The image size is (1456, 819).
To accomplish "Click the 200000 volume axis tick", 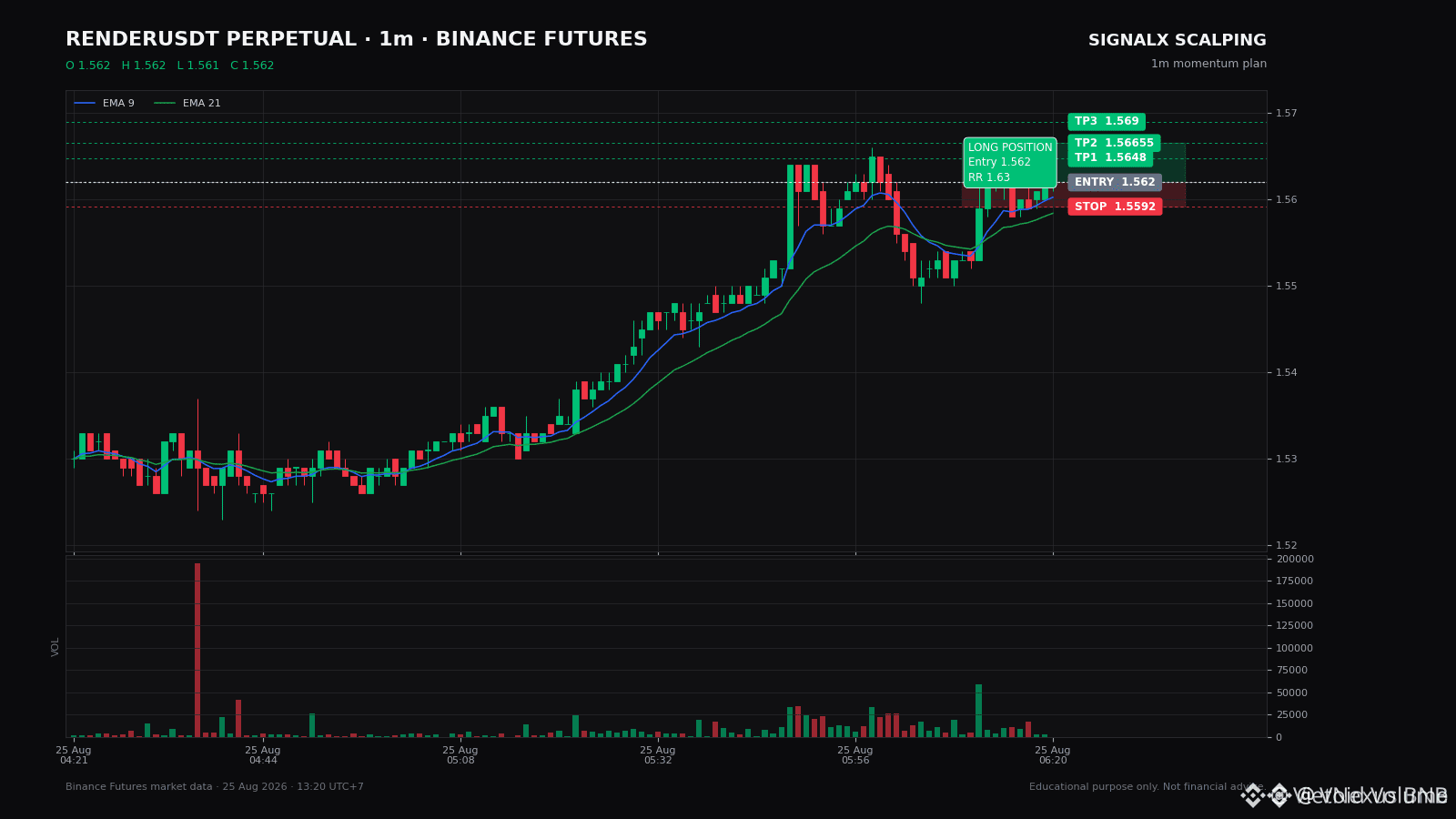I will [1294, 560].
